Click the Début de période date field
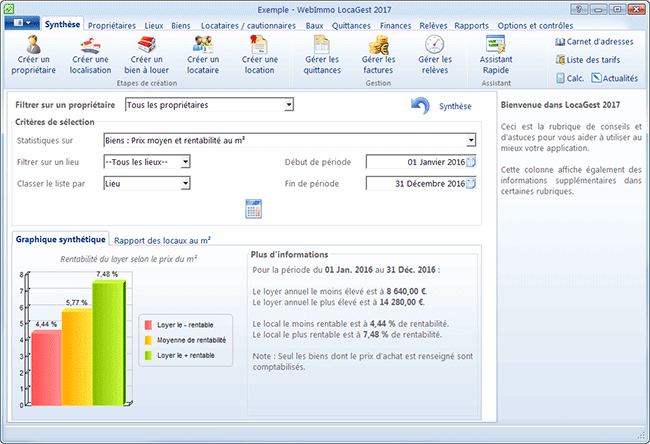Image resolution: width=650 pixels, height=444 pixels. (x=415, y=161)
